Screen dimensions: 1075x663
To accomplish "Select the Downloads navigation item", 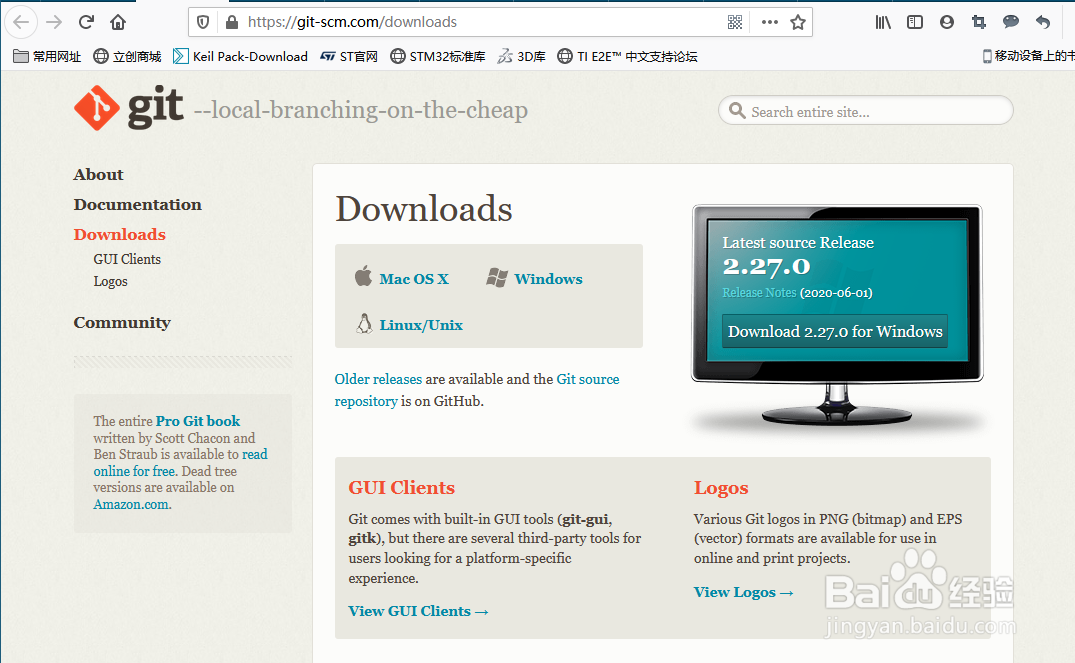I will [120, 234].
